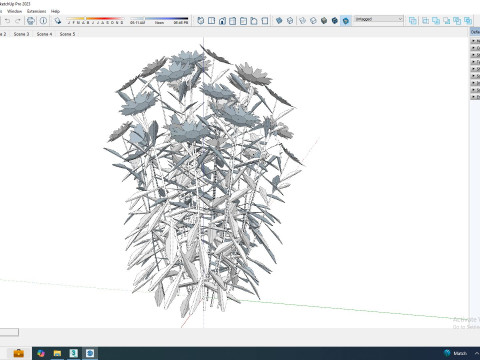Select the Split solid tool
Viewport: 480px width, 360px height.
point(468,21)
